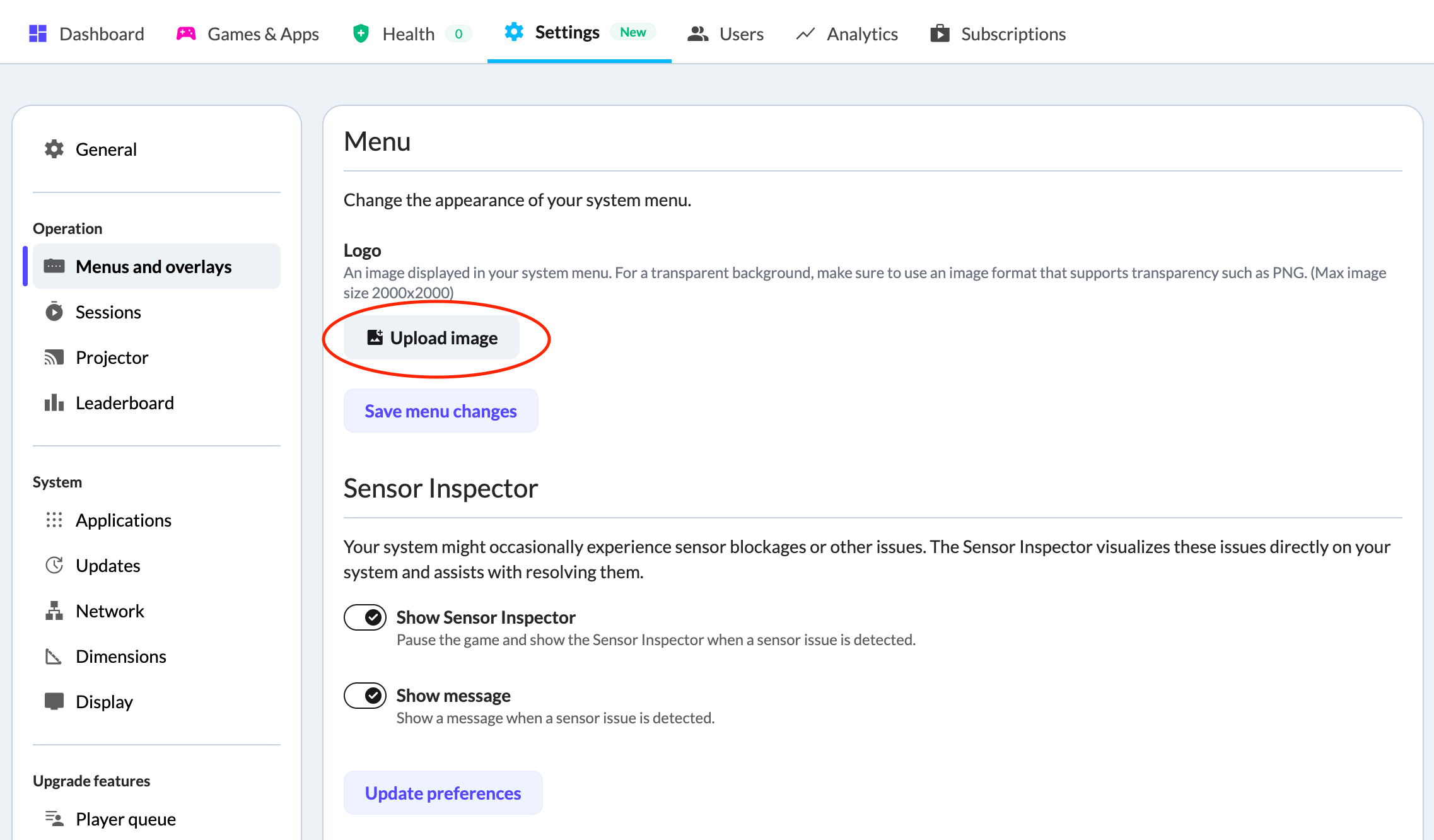Switch to the Analytics tab
Image resolution: width=1434 pixels, height=840 pixels.
coord(847,34)
